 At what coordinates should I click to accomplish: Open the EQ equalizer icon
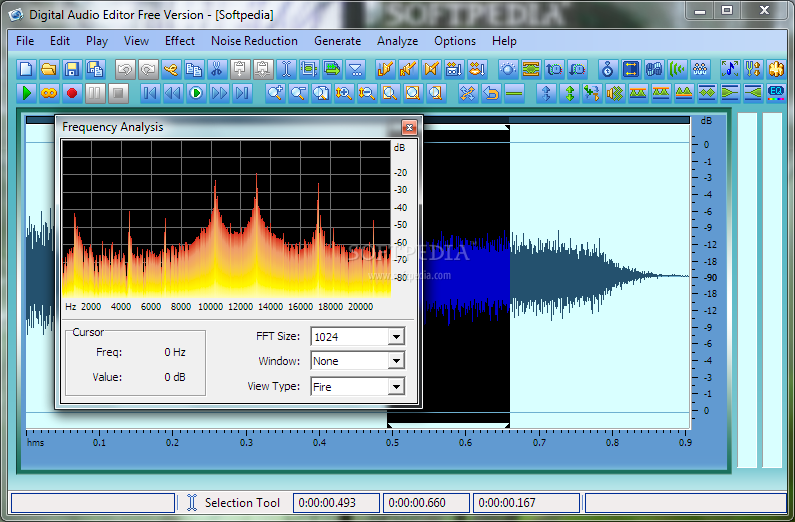(776, 93)
